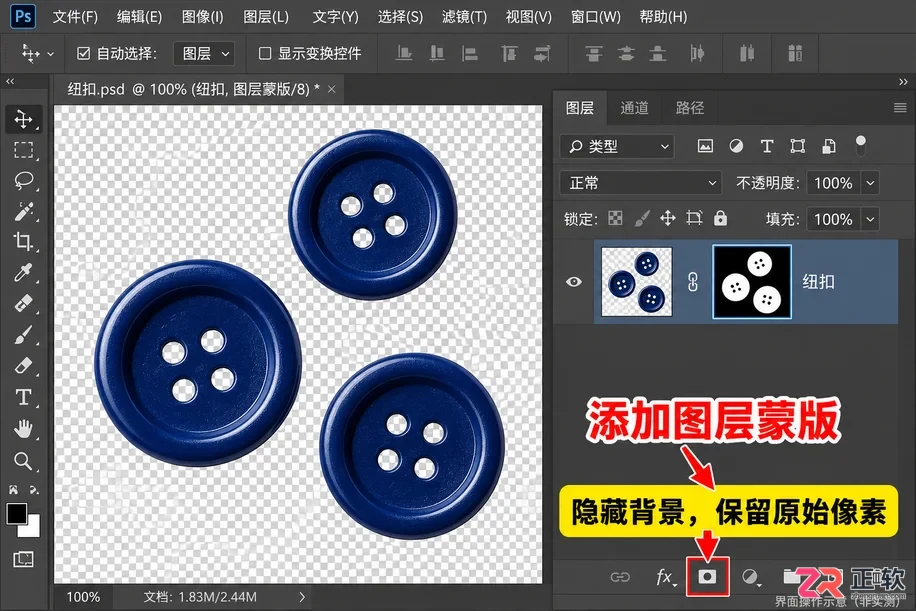916x611 pixels.
Task: Toggle layer filtering on/off switch
Action: 861,145
